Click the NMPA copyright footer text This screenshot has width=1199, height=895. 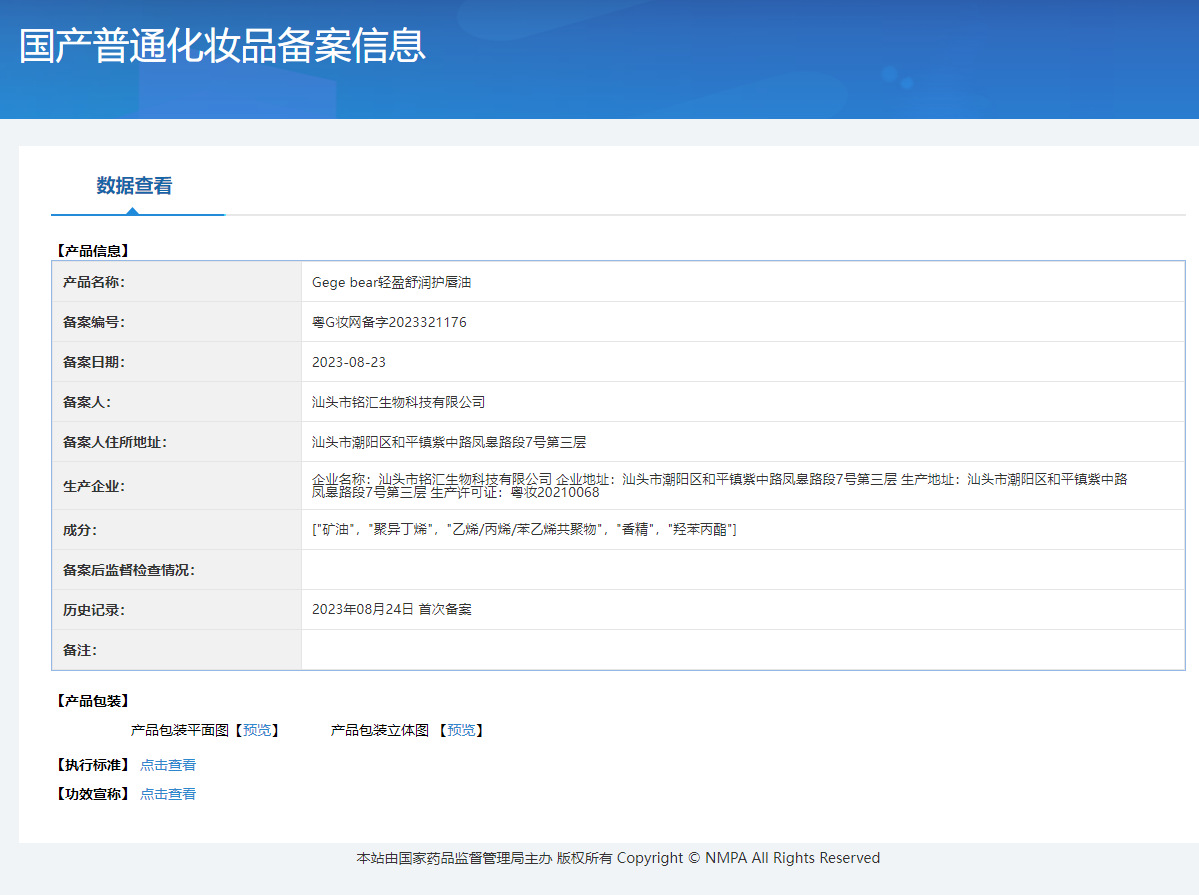[x=618, y=858]
